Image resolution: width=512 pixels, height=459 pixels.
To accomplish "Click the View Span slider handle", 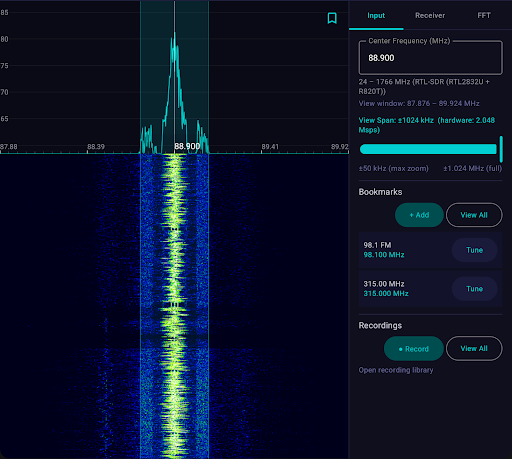I will point(501,149).
